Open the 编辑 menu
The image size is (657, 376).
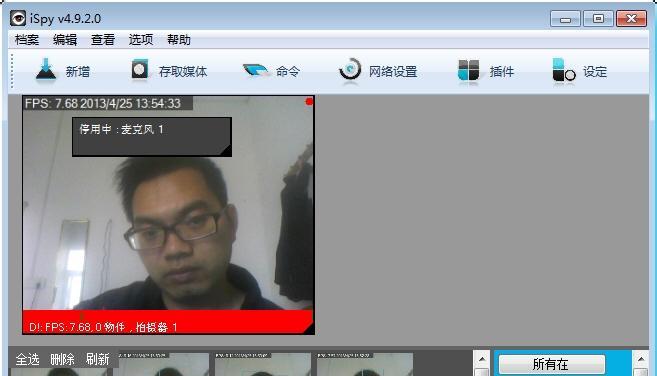click(65, 40)
